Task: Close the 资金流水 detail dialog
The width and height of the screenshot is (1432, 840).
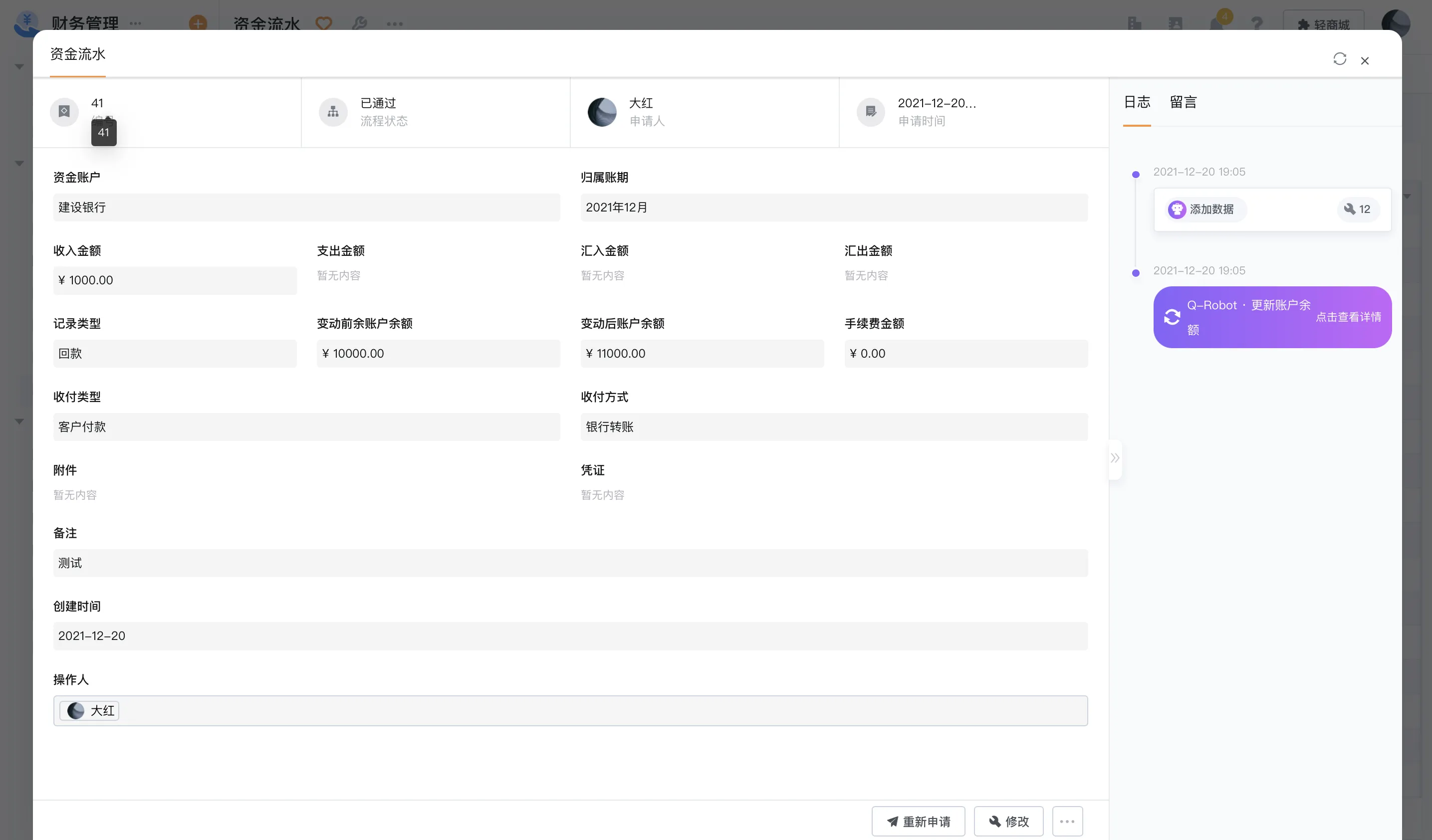Action: (1364, 61)
